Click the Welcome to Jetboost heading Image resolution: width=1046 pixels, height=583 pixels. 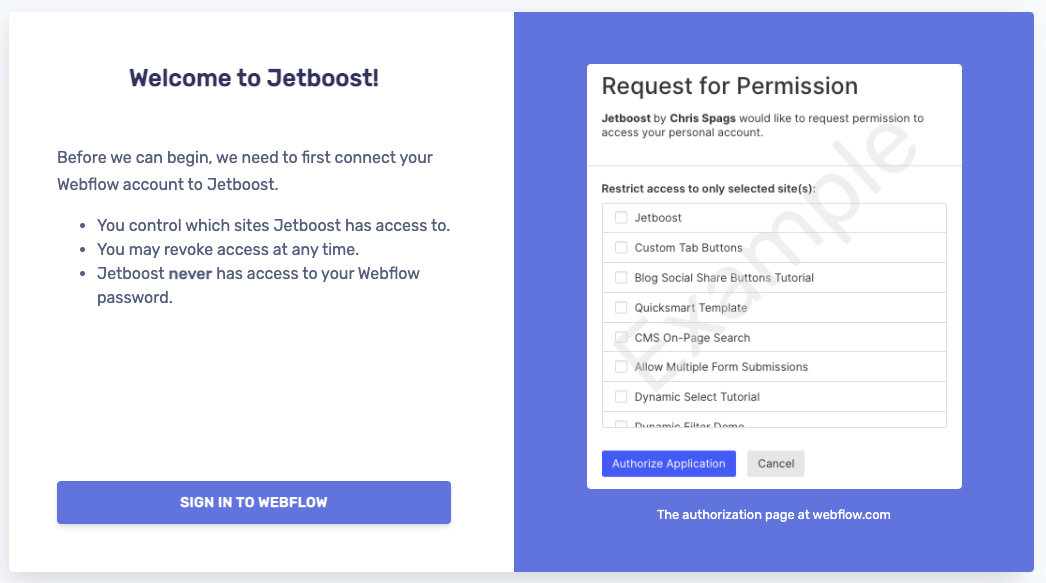[x=254, y=78]
